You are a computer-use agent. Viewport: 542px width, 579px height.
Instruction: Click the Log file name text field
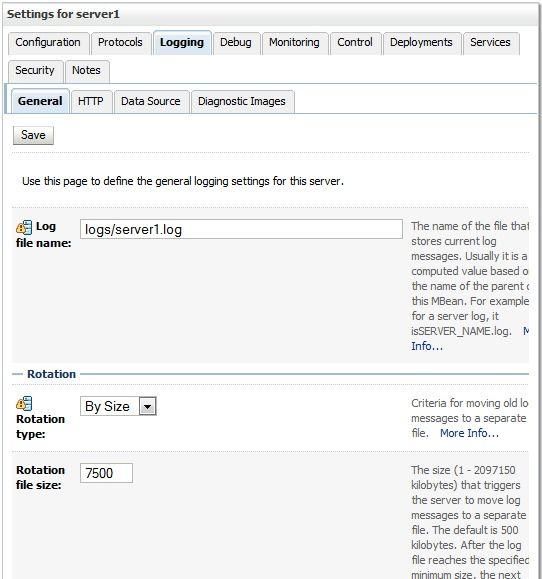point(241,229)
